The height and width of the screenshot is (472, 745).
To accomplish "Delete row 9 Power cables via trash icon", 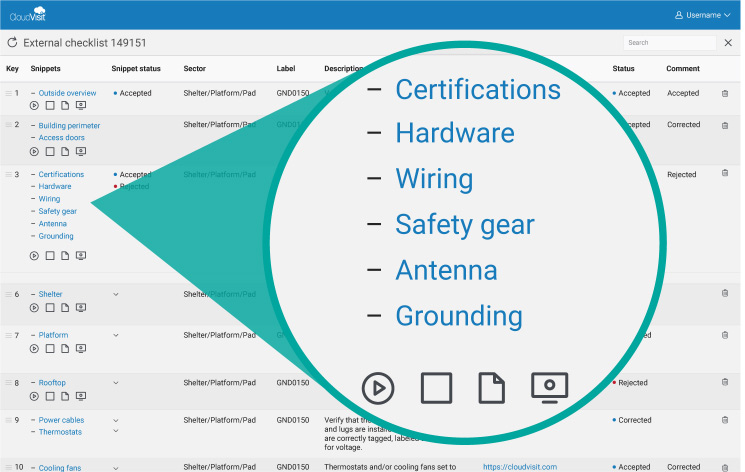I will pos(725,420).
